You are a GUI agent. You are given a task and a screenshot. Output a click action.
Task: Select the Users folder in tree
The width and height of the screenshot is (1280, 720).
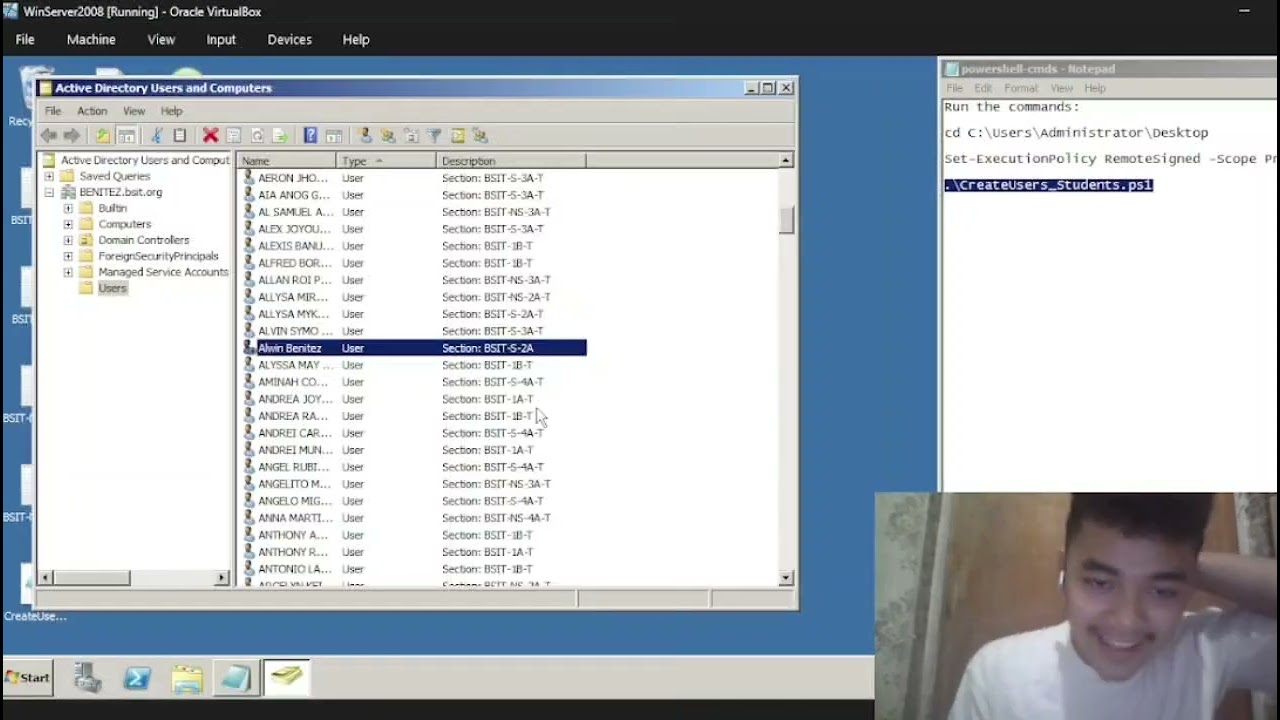pyautogui.click(x=112, y=288)
